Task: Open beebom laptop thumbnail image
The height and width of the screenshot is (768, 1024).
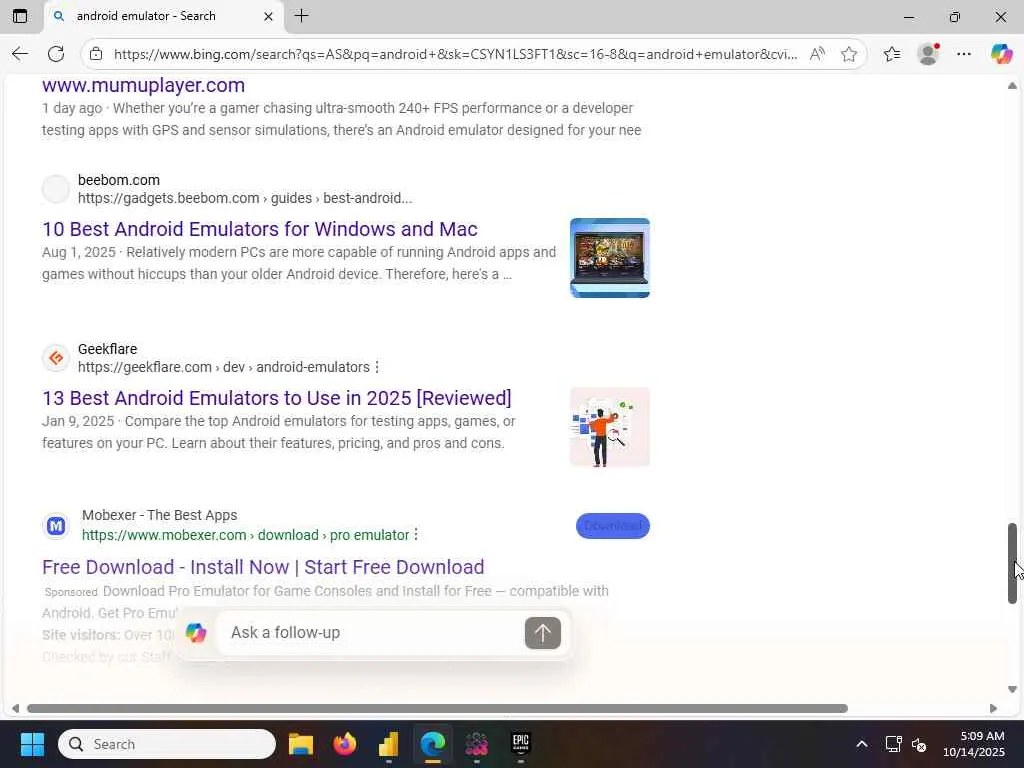Action: (x=610, y=258)
